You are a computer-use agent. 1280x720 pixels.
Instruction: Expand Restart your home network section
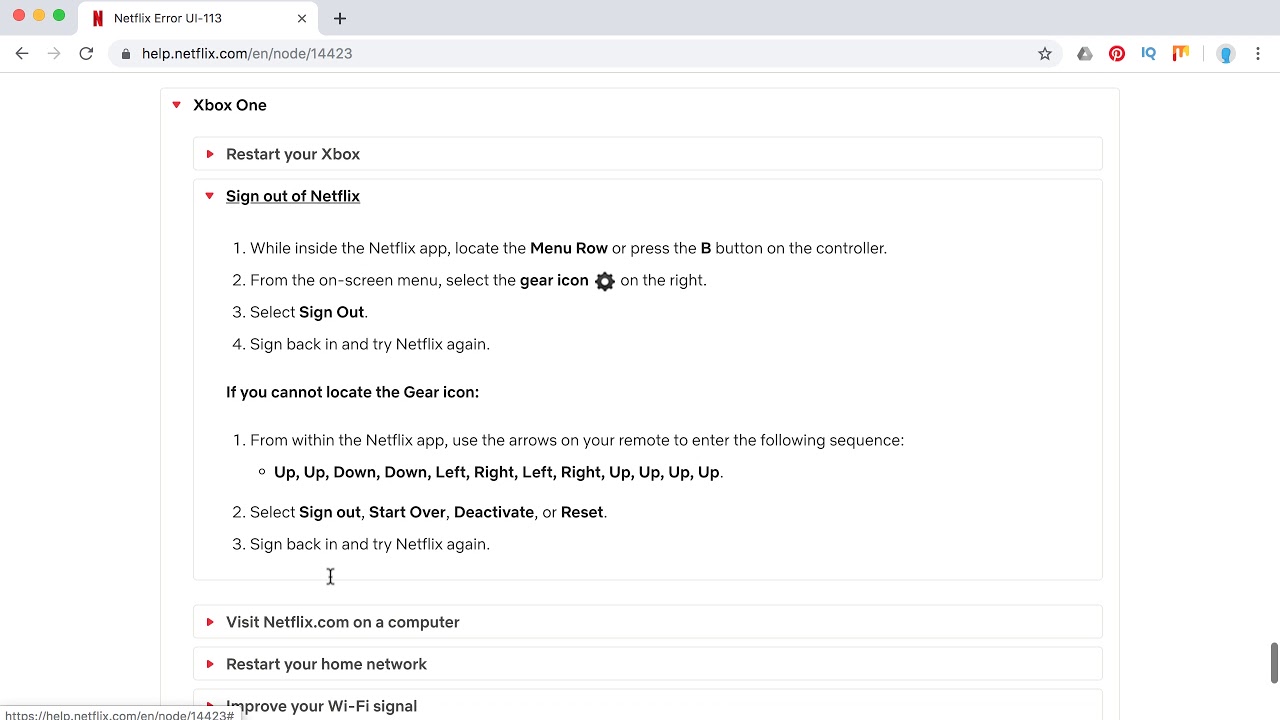pos(648,664)
